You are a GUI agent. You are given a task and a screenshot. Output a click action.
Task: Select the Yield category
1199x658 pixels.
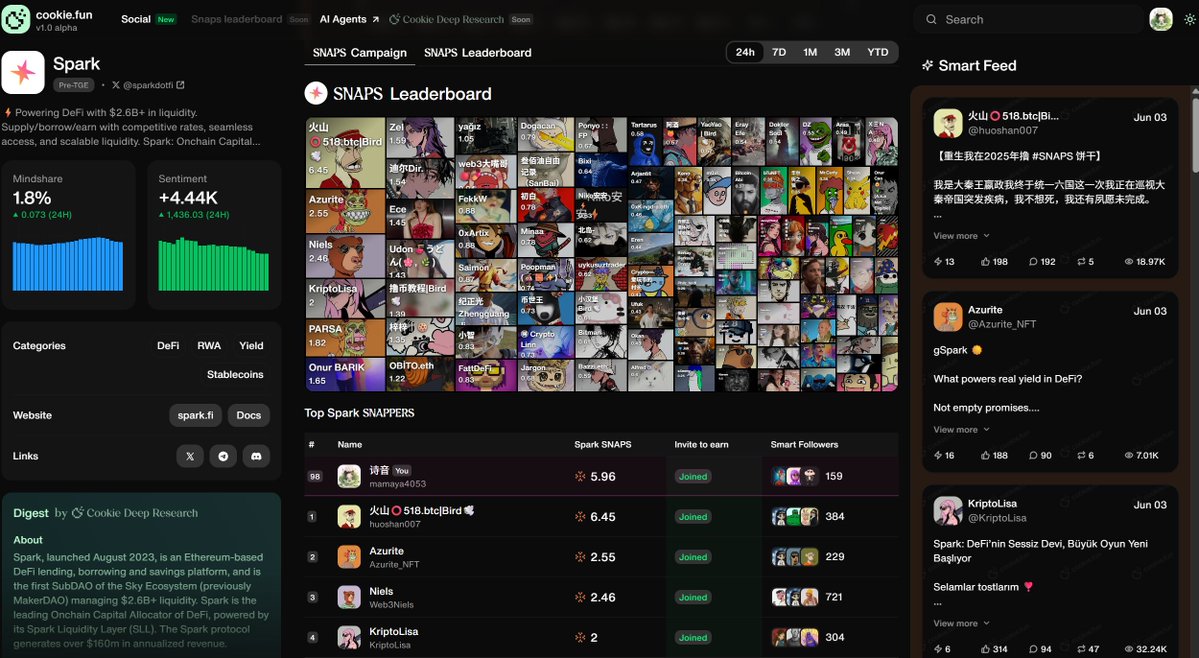pyautogui.click(x=251, y=346)
